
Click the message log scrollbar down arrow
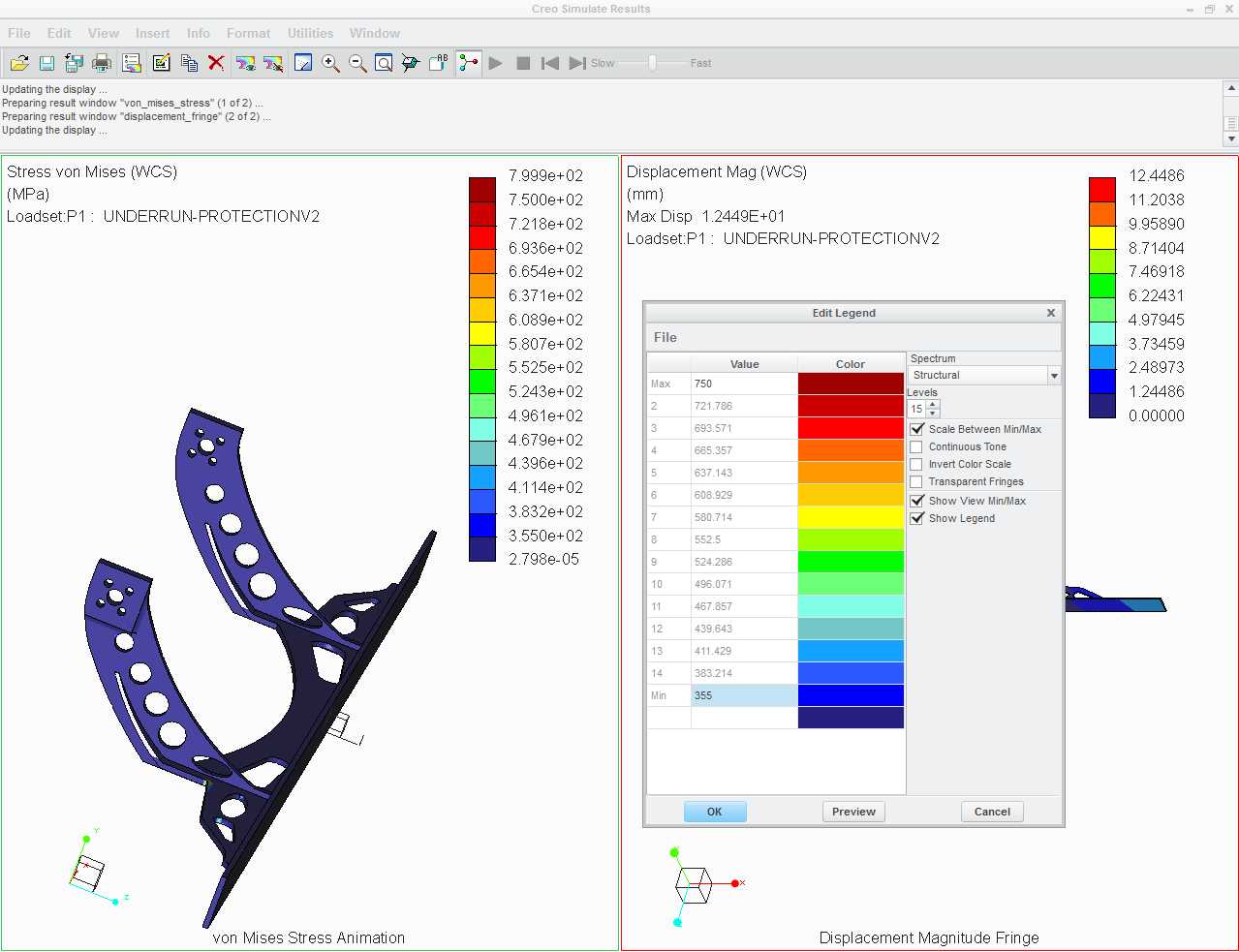1231,138
